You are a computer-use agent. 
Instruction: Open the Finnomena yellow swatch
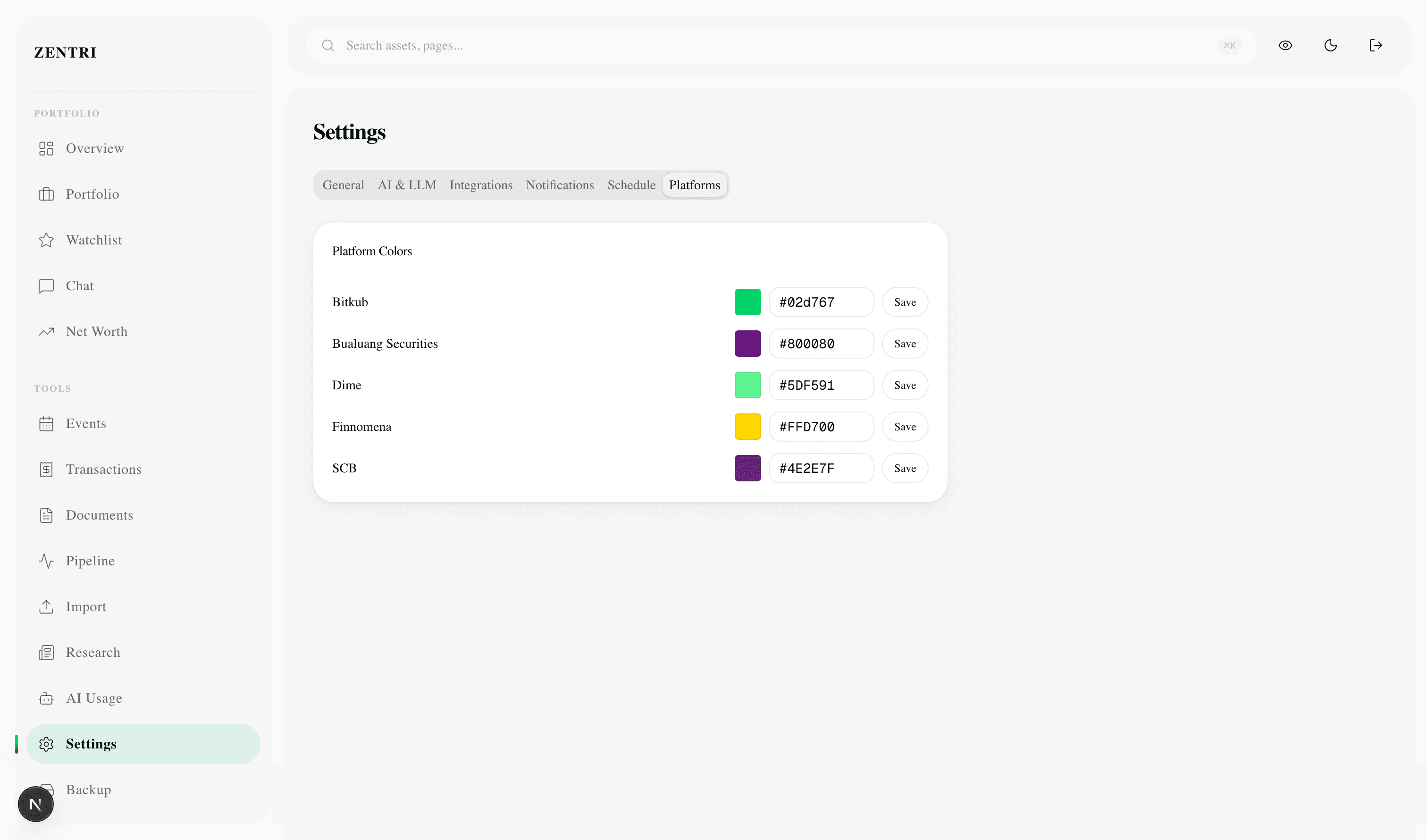tap(747, 427)
